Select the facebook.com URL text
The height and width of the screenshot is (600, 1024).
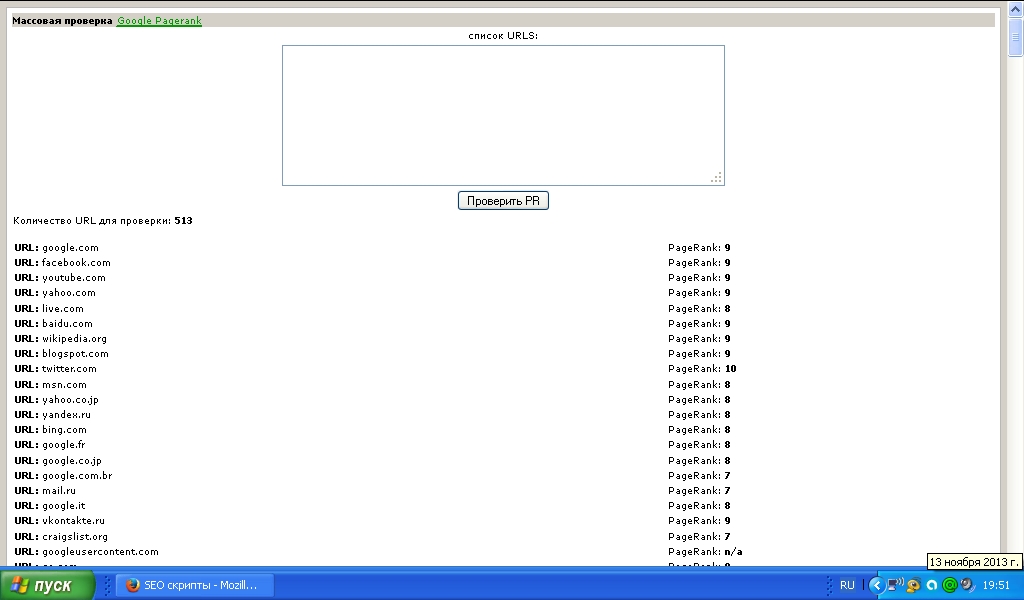click(76, 262)
